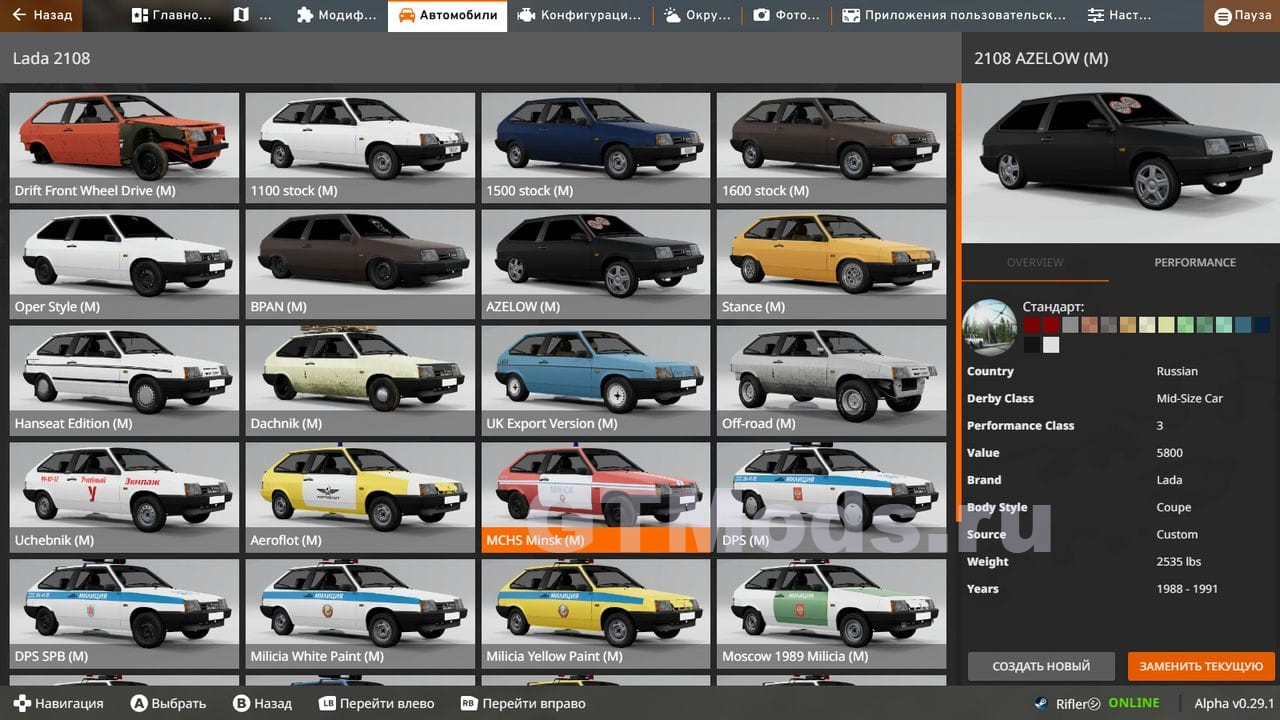The image size is (1280, 720).
Task: Select the highlighted MCHS Minsk (M) car
Action: tap(596, 497)
